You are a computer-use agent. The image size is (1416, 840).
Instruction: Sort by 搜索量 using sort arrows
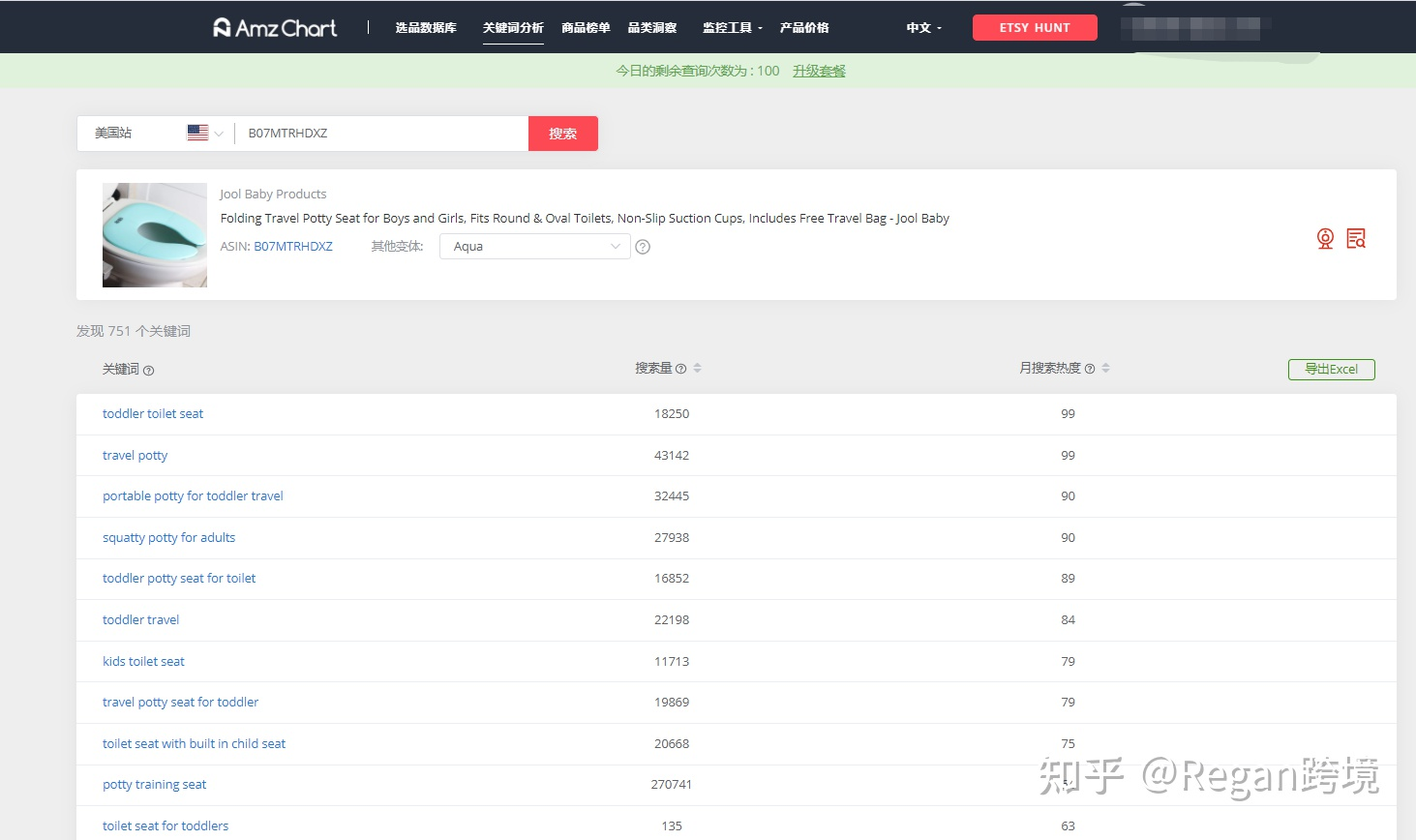point(697,368)
